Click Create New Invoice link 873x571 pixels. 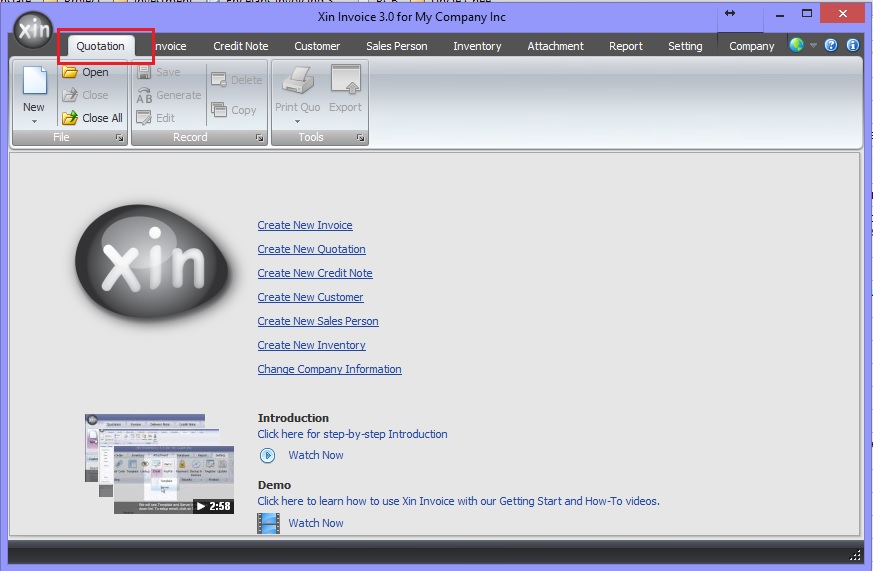tap(305, 225)
